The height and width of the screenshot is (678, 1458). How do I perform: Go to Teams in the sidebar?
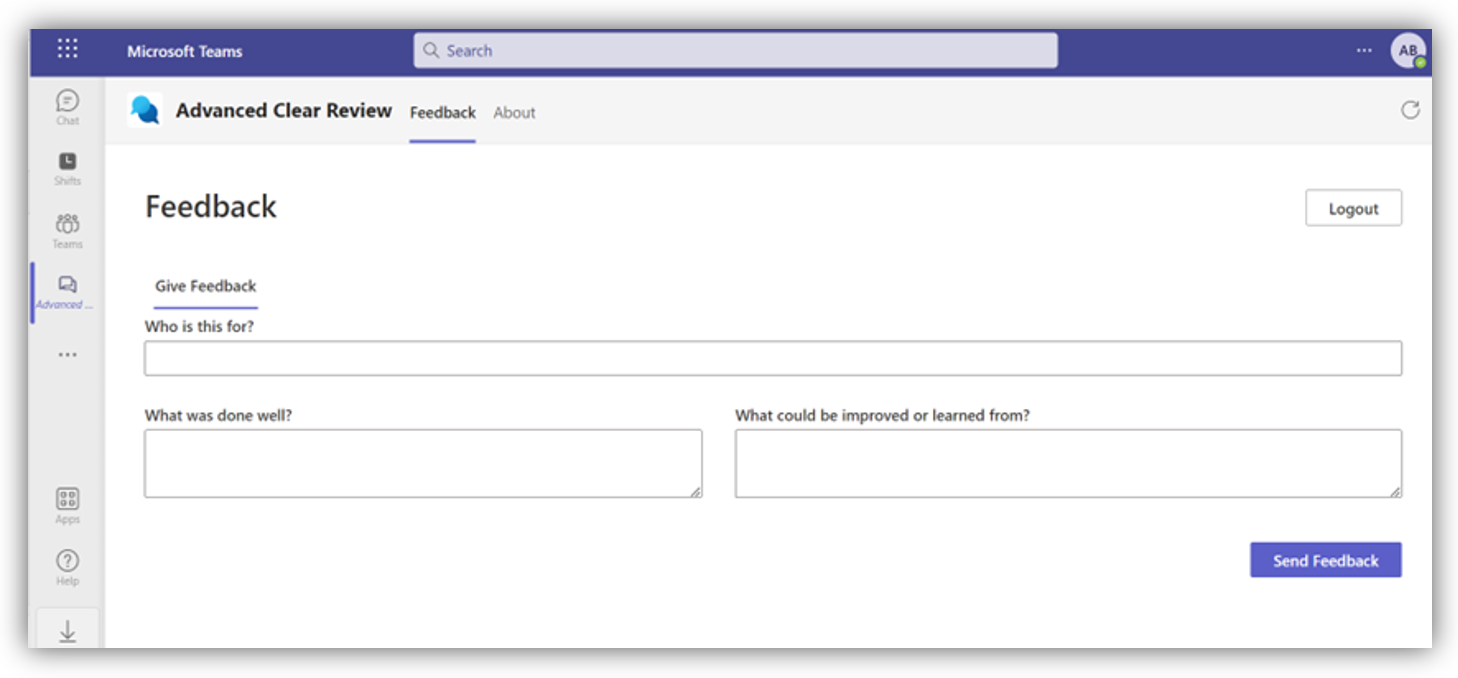[67, 228]
